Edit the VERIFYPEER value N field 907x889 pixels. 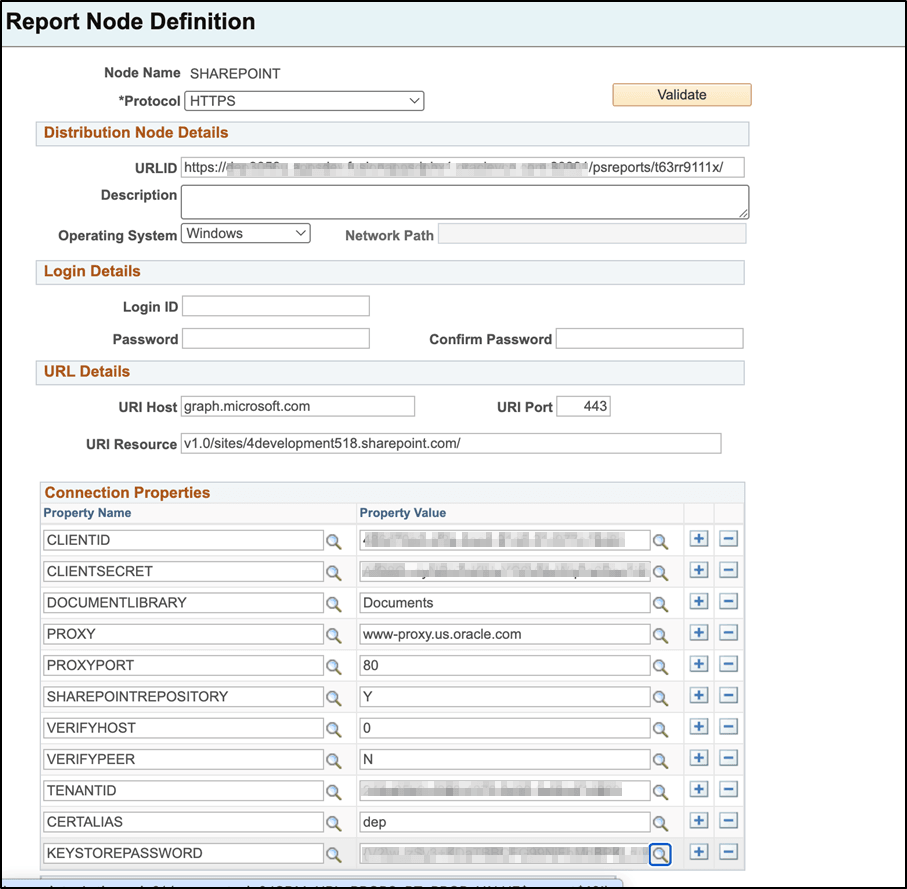click(504, 759)
